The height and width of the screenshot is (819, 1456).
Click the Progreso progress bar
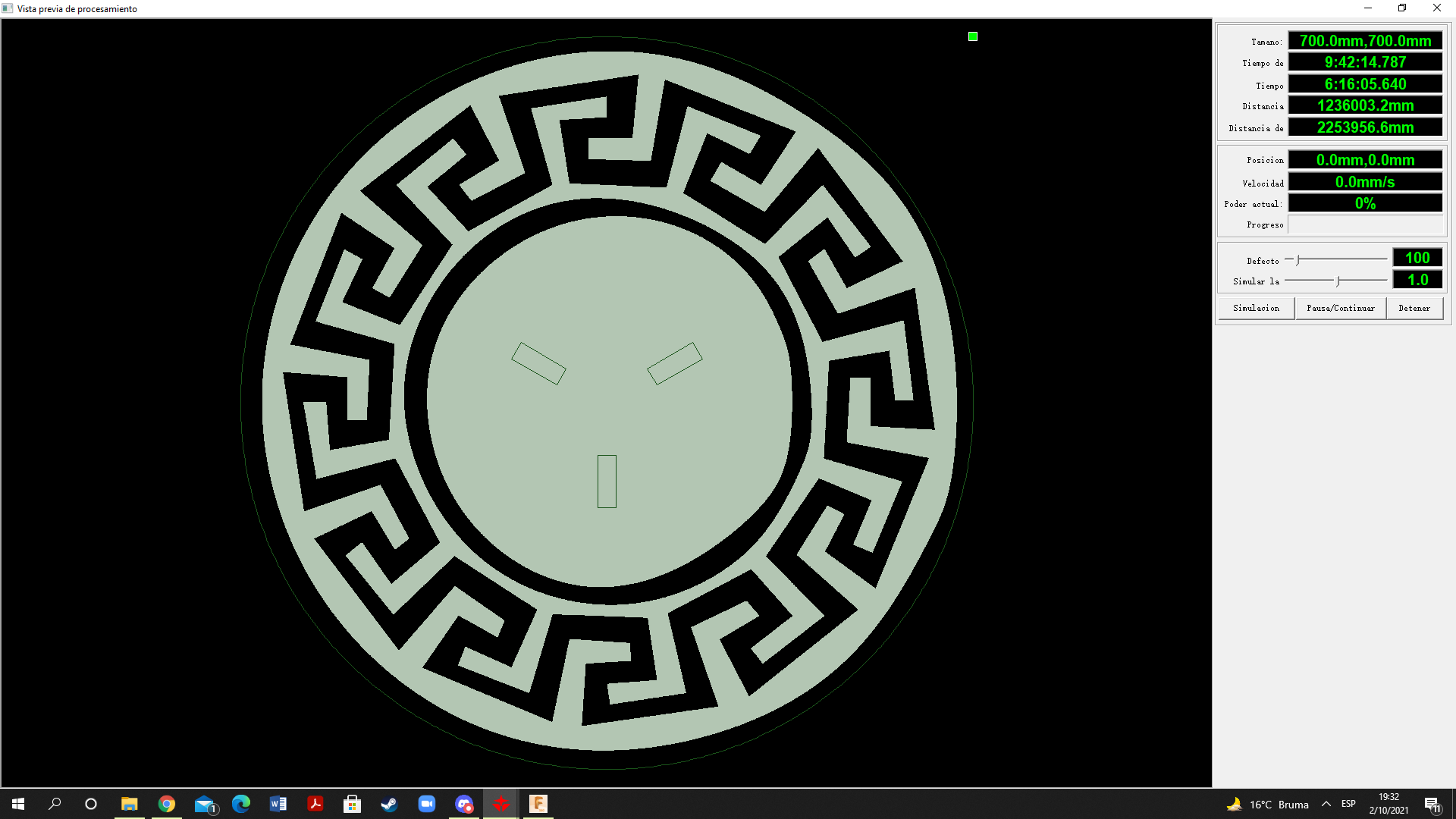pyautogui.click(x=1365, y=224)
